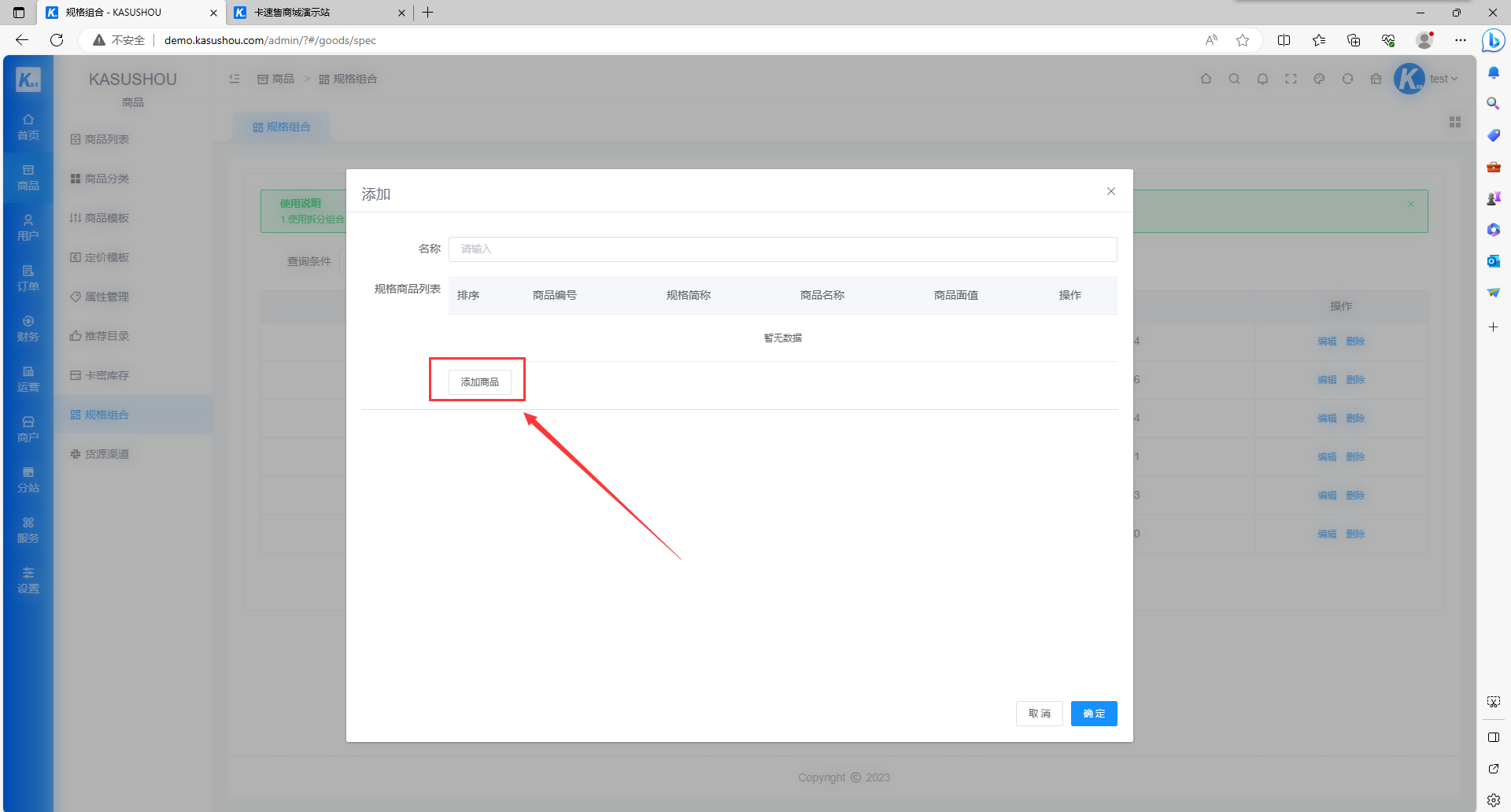
Task: Click the 添加商品 button
Action: [479, 382]
